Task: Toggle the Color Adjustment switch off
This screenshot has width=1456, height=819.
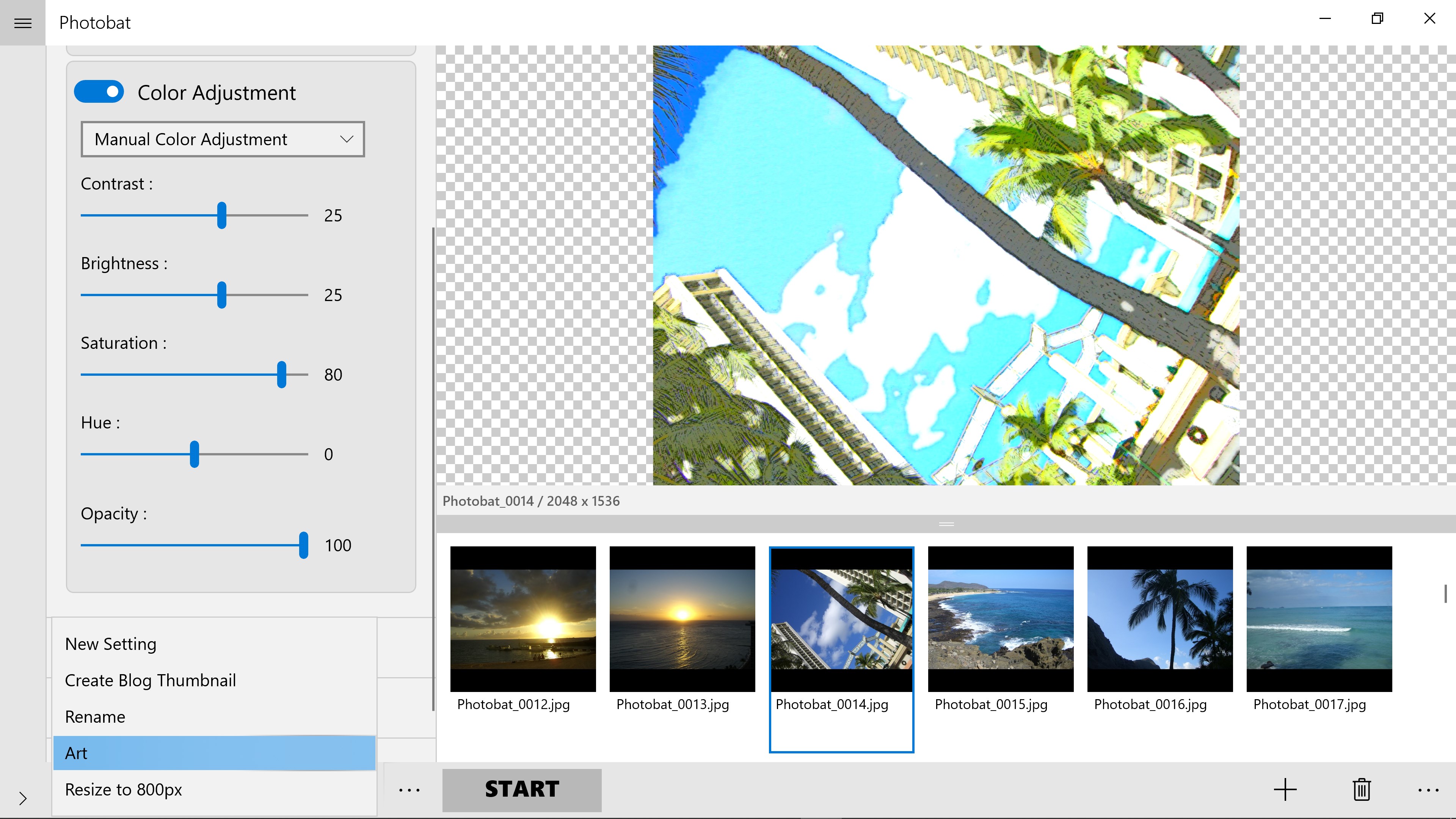Action: click(x=99, y=91)
